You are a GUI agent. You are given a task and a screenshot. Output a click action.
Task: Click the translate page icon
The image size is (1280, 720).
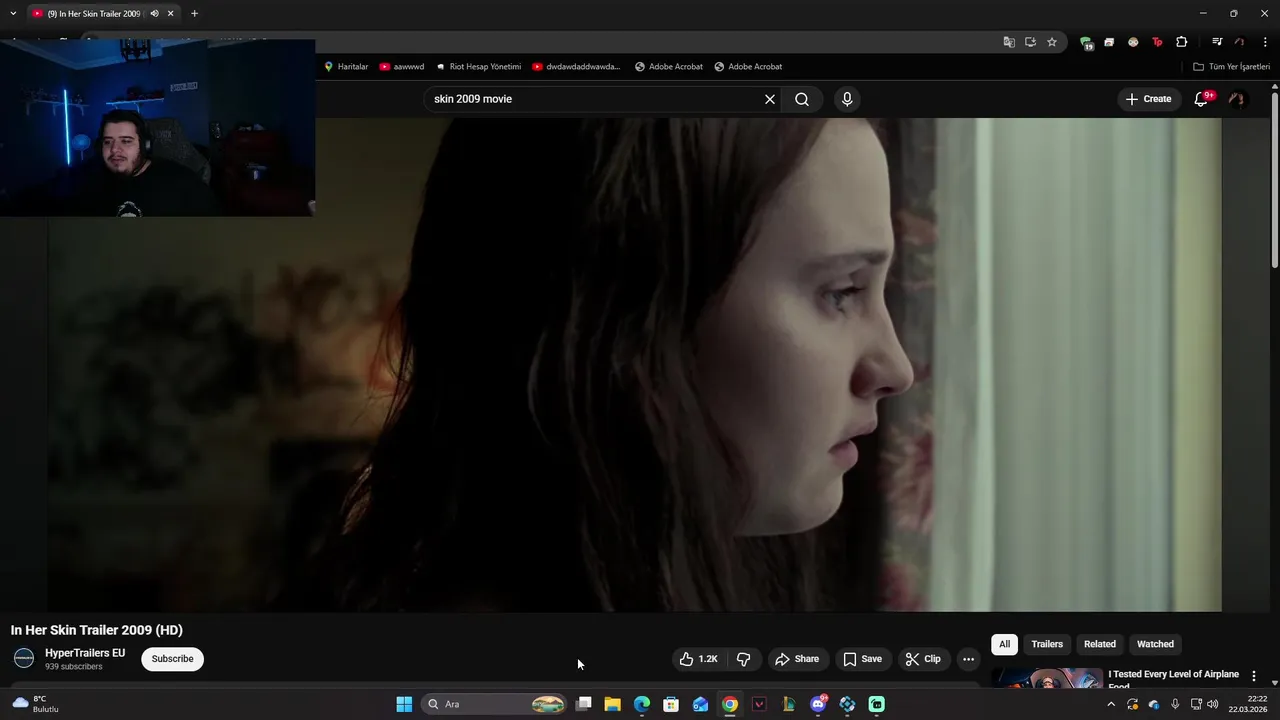(x=1009, y=42)
